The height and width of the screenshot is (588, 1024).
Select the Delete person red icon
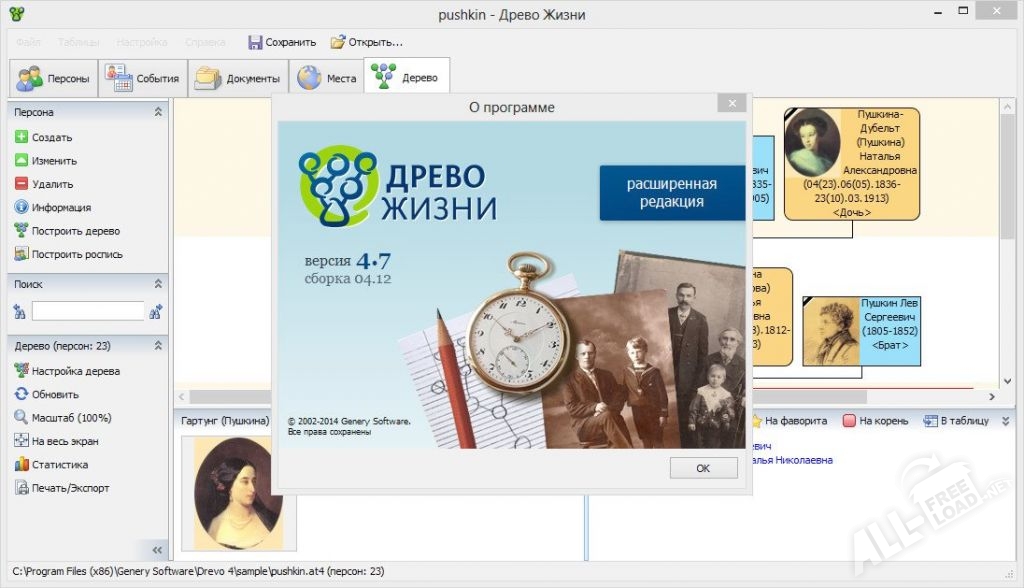coord(21,184)
